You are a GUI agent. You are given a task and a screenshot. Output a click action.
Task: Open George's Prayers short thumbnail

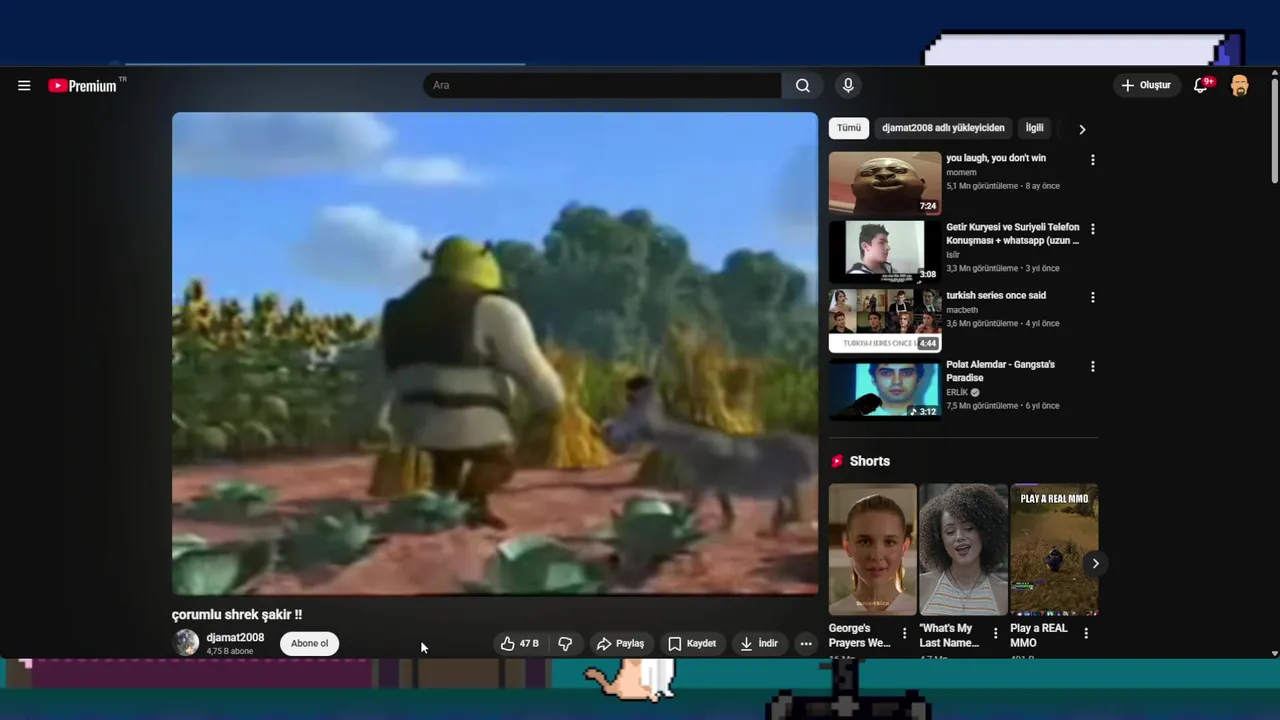click(872, 550)
